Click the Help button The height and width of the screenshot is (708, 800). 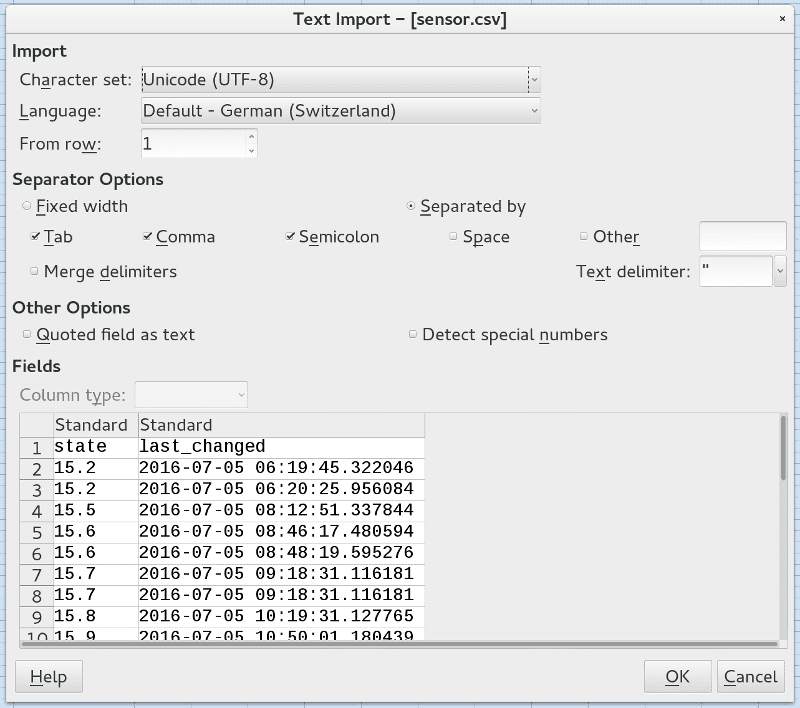[48, 677]
